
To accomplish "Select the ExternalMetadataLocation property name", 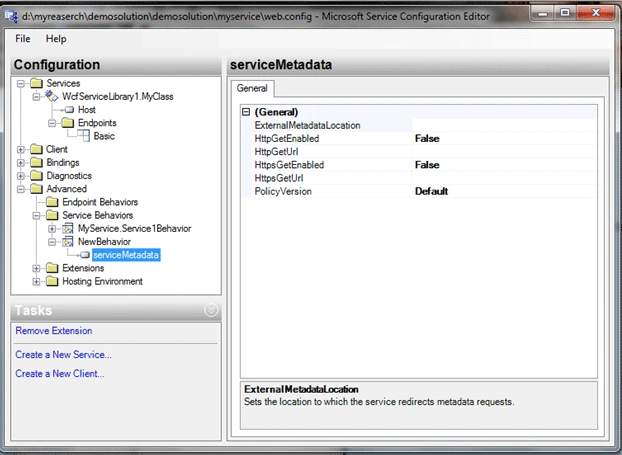I will coord(307,125).
